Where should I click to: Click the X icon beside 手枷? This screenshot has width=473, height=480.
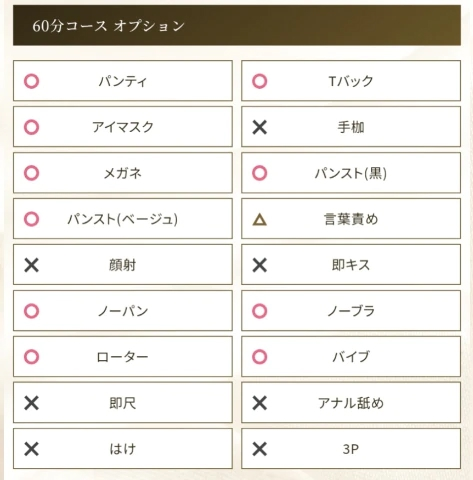[x=260, y=127]
